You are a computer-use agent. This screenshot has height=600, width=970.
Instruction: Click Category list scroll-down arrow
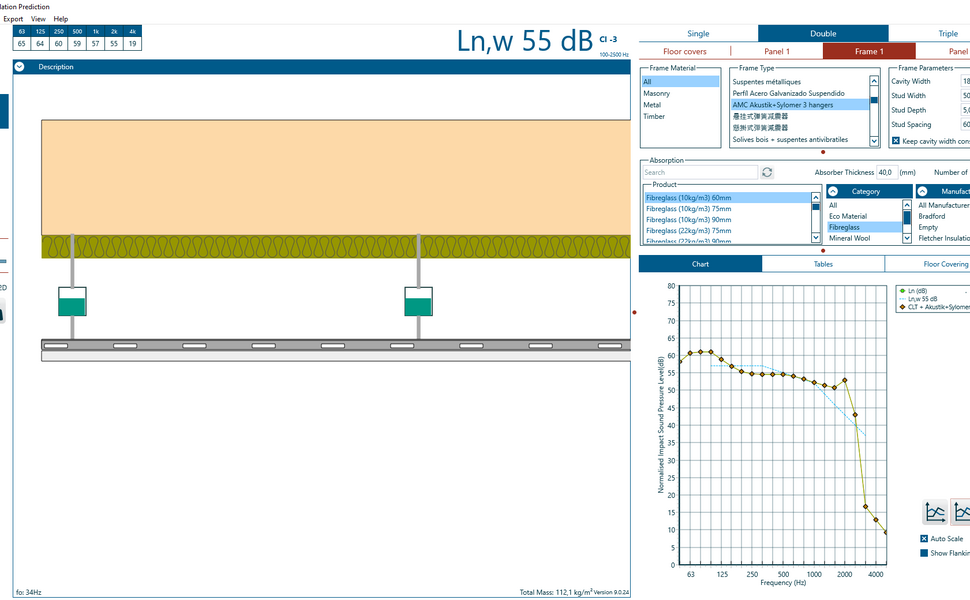908,240
